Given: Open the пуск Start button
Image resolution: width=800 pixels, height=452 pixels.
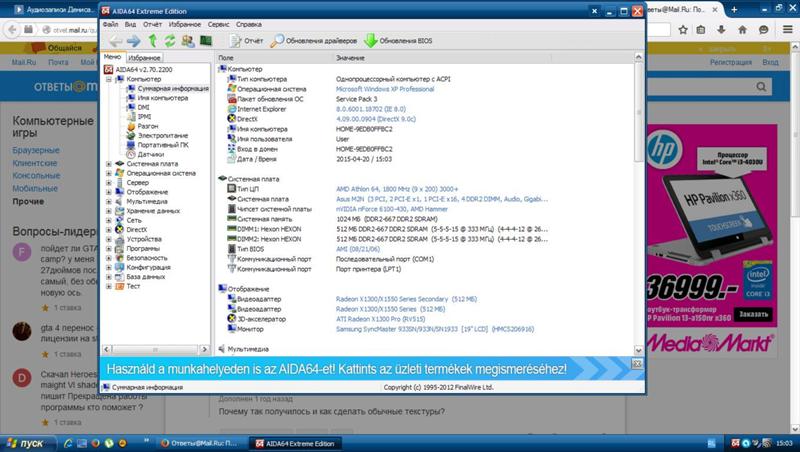Looking at the screenshot, I should 26,443.
